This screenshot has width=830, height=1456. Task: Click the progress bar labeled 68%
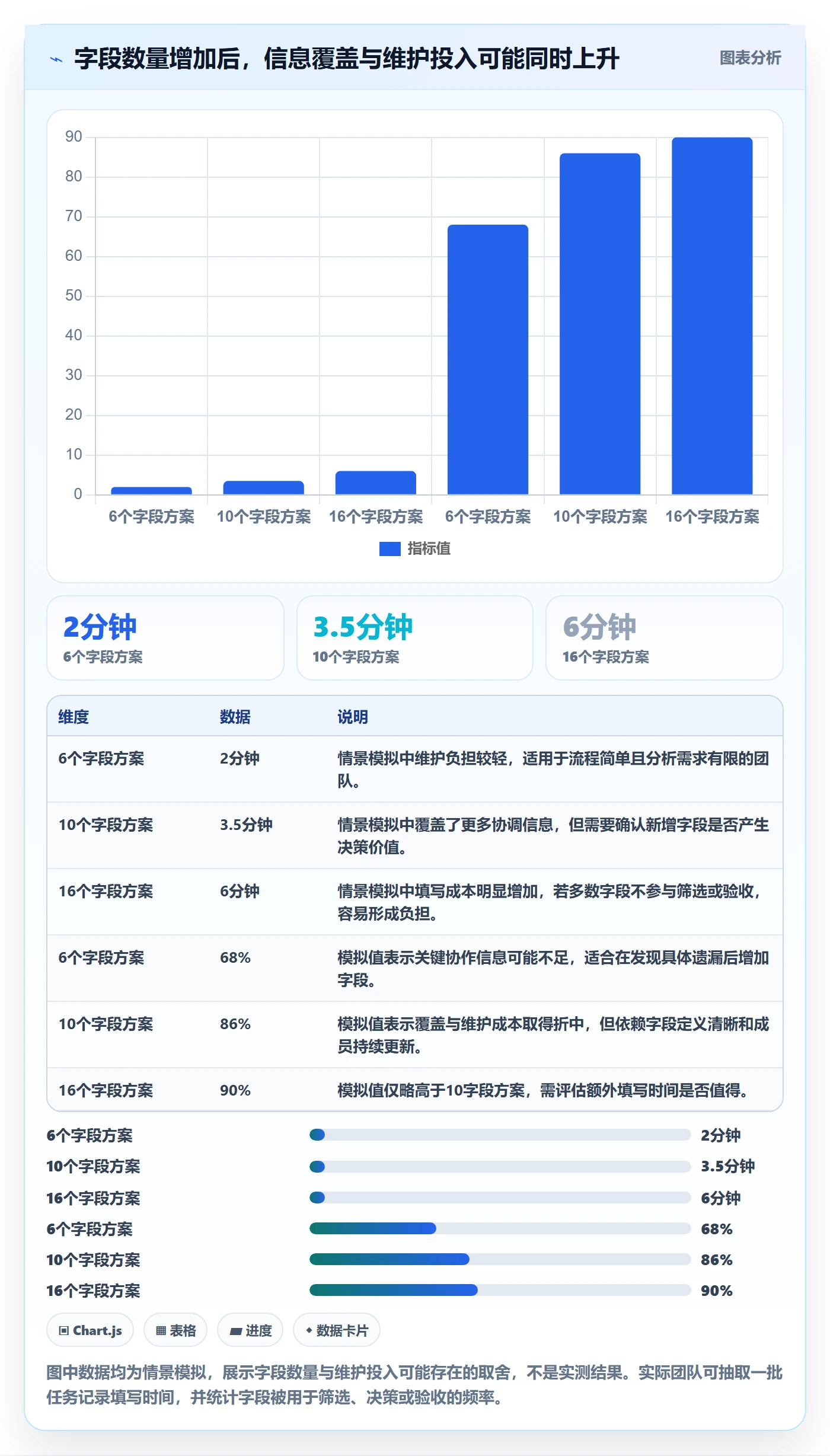pos(500,1228)
